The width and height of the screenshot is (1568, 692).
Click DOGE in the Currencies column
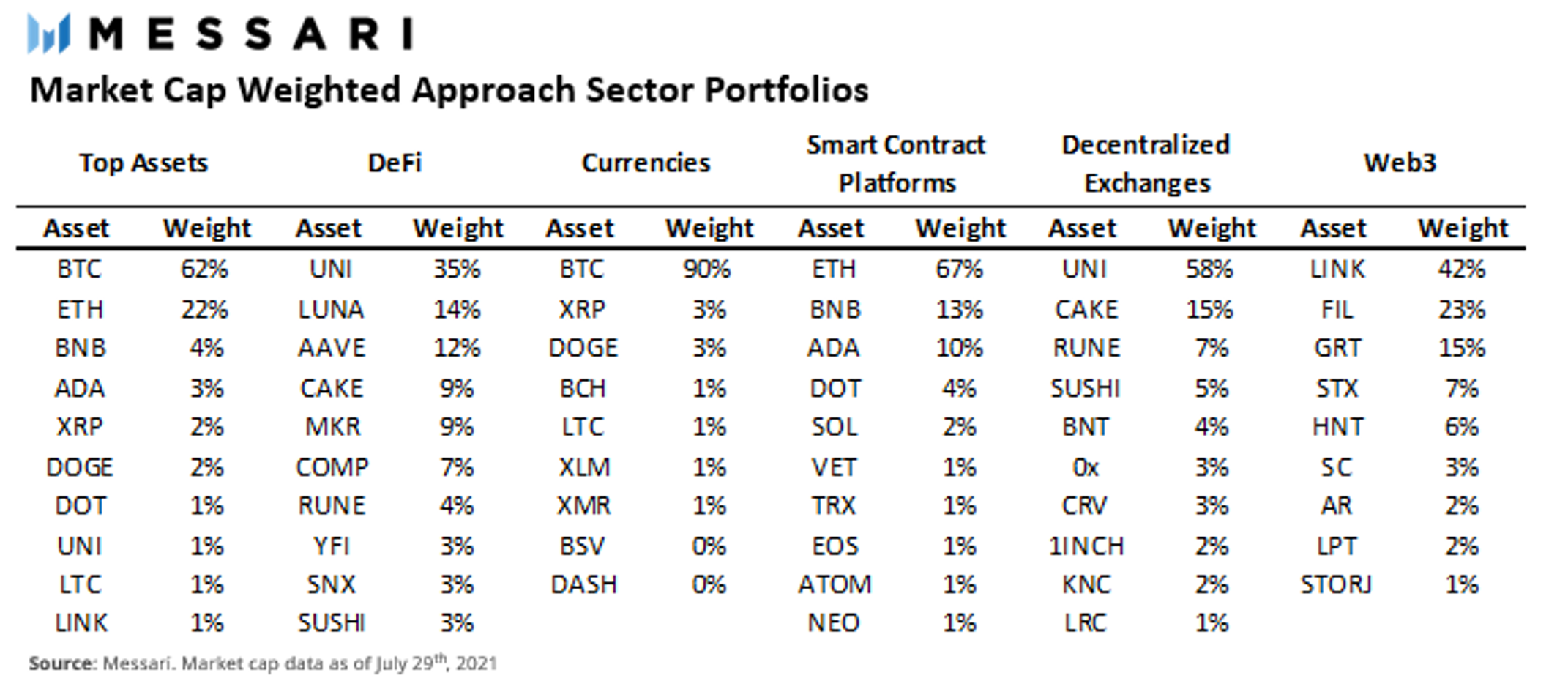pos(583,348)
